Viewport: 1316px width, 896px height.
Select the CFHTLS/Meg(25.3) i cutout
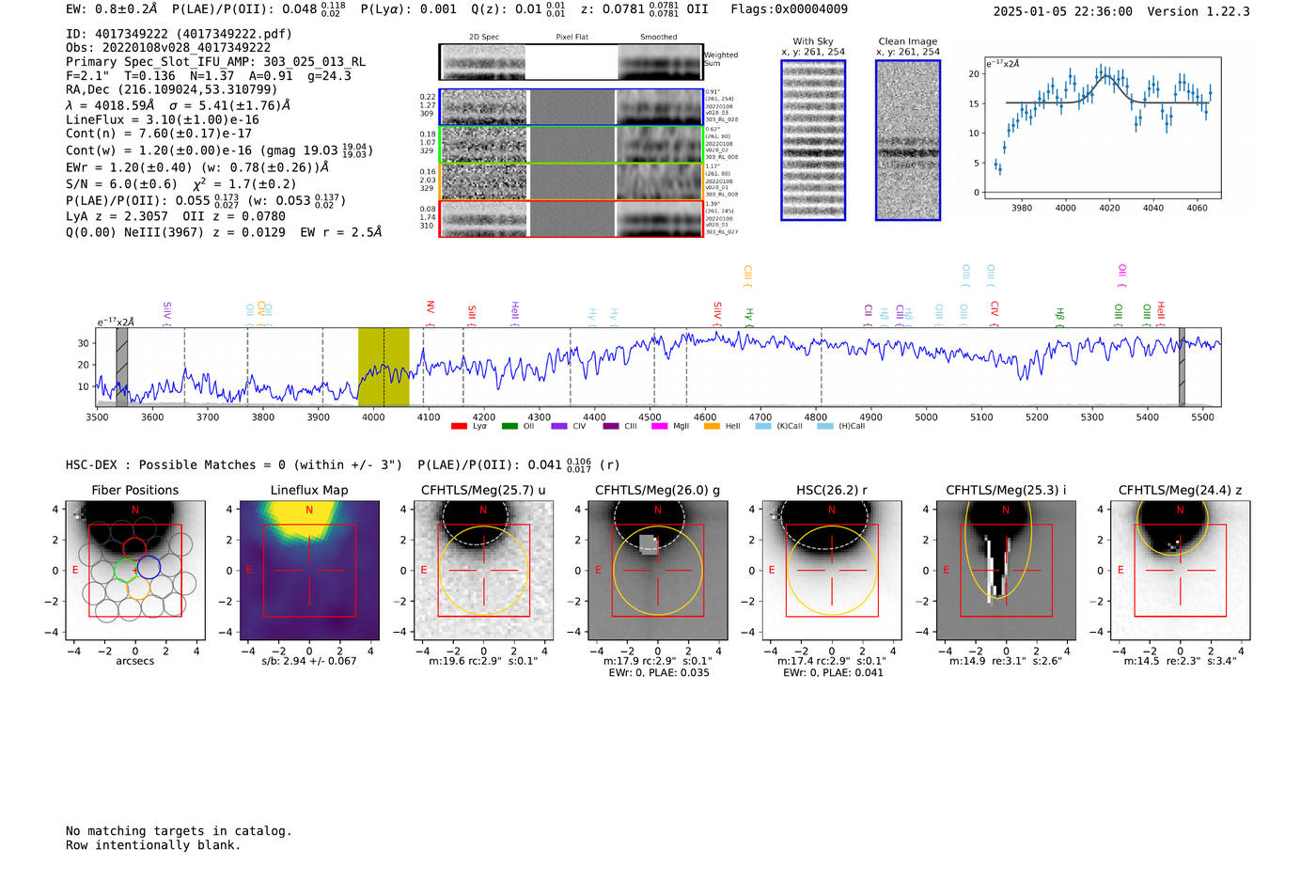point(1006,570)
